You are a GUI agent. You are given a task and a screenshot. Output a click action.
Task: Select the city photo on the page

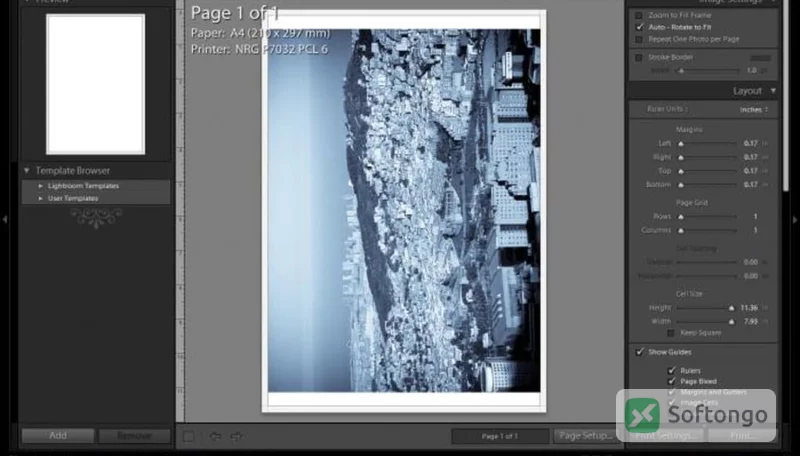(404, 211)
